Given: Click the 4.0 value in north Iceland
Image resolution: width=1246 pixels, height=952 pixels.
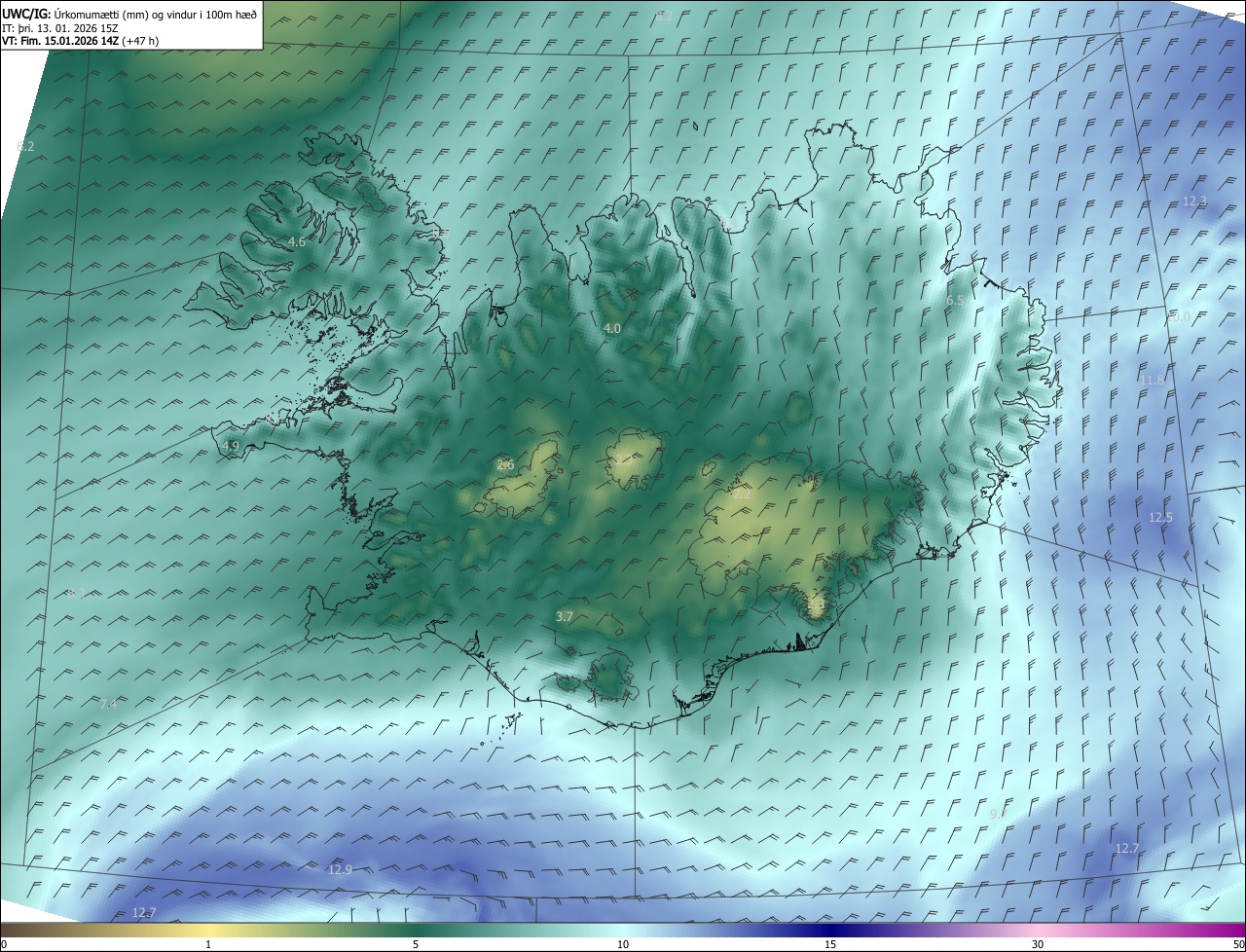Looking at the screenshot, I should tap(611, 329).
